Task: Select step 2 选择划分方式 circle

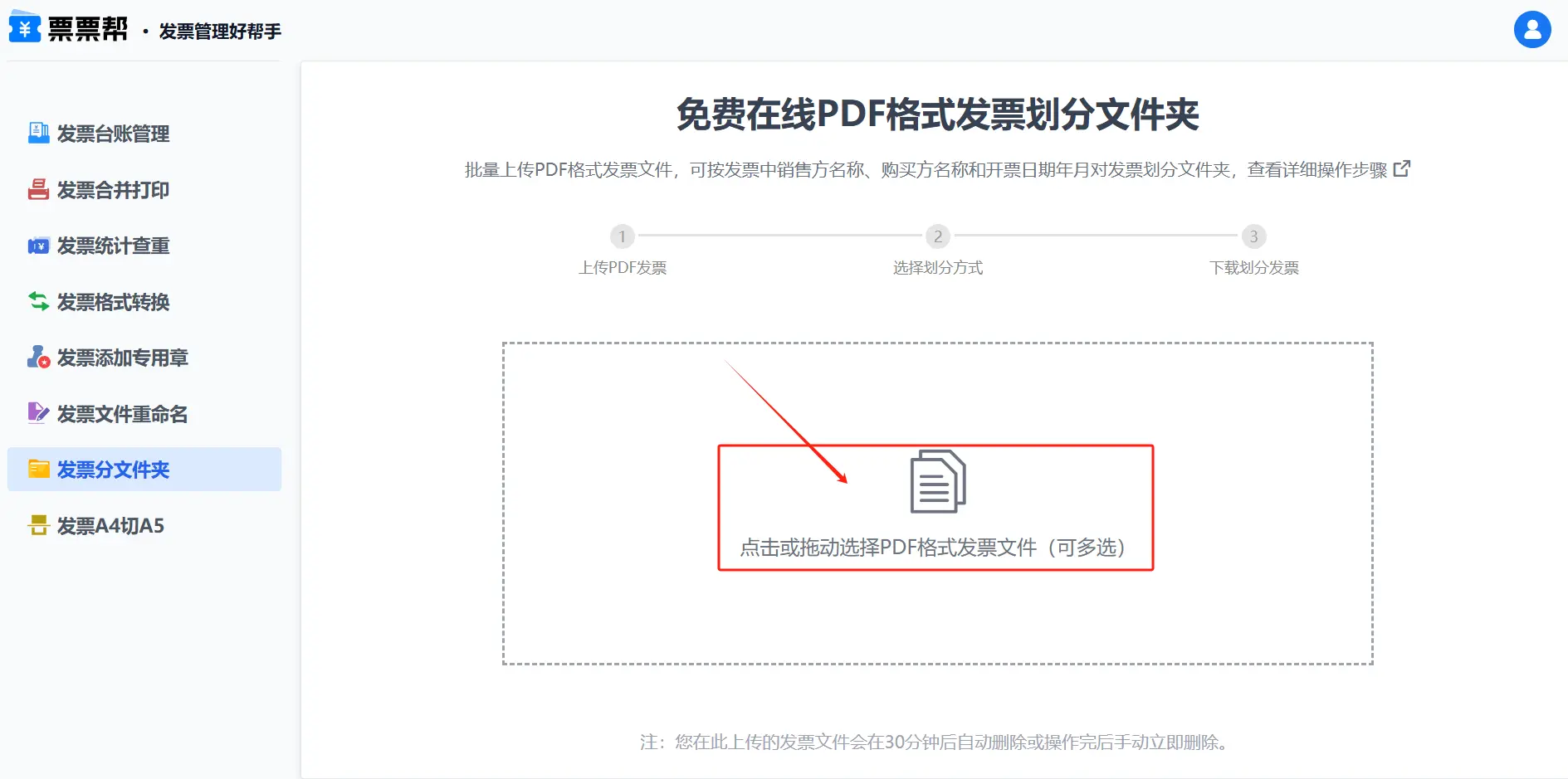Action: point(937,236)
